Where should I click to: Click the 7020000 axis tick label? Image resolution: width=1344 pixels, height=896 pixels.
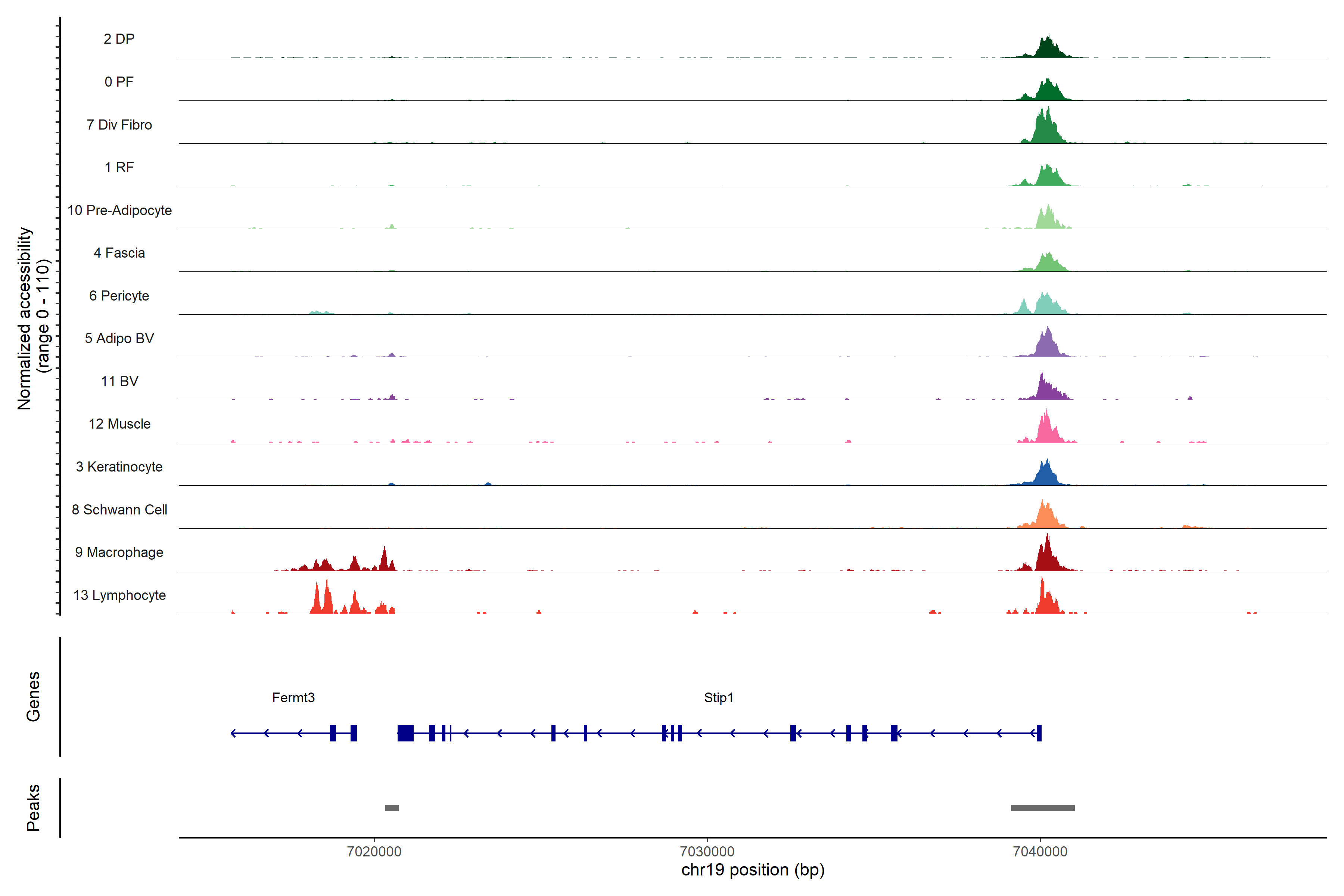point(374,852)
